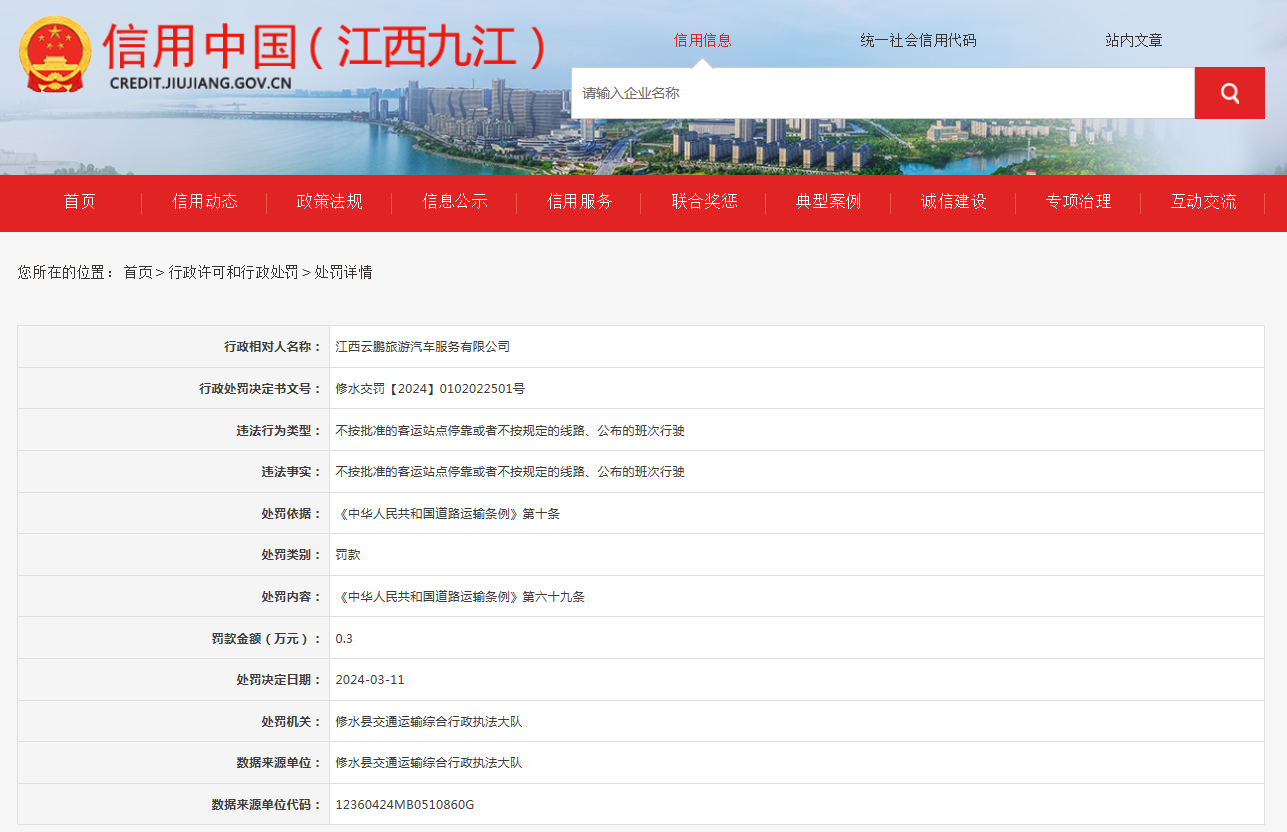Screen dimensions: 1287x832
Task: Select the 站内文章 search tab
Action: point(1134,41)
